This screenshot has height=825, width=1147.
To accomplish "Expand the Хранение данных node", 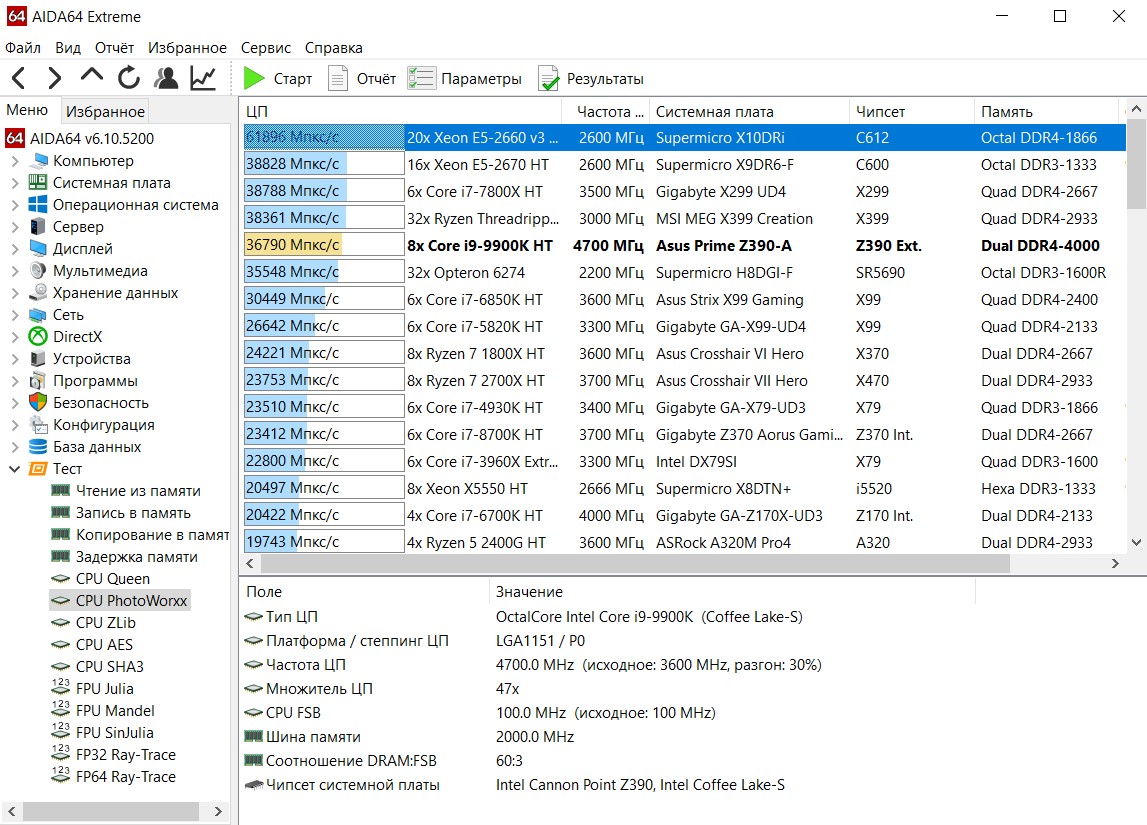I will pos(15,293).
